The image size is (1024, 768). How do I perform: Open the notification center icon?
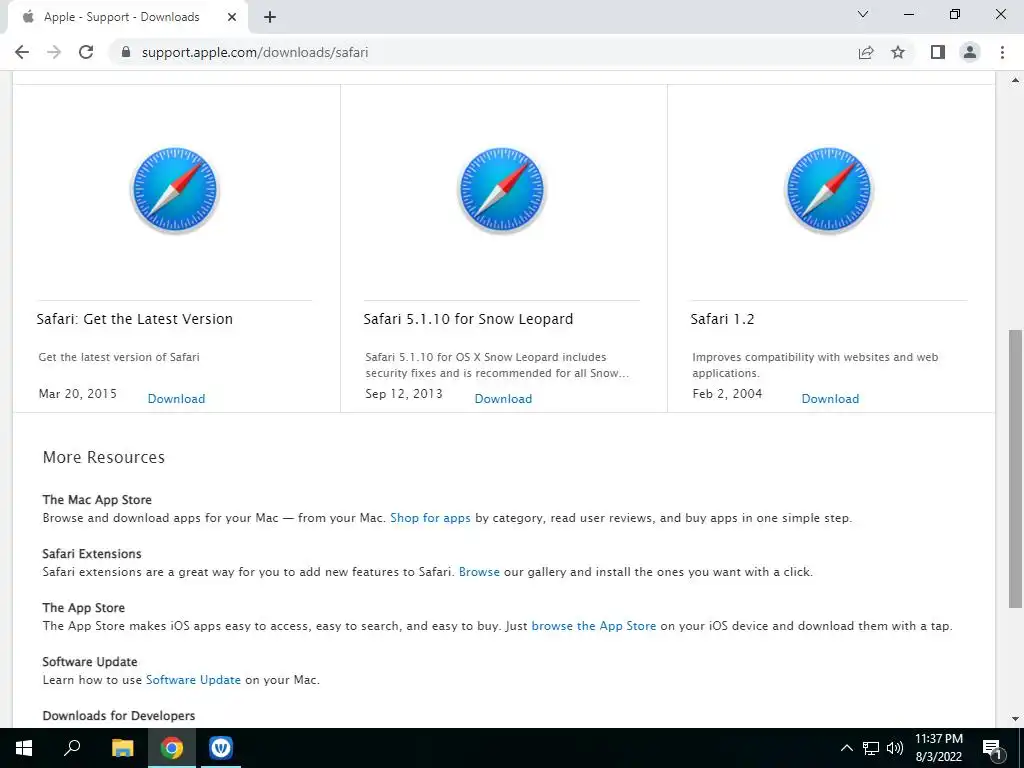pyautogui.click(x=992, y=748)
